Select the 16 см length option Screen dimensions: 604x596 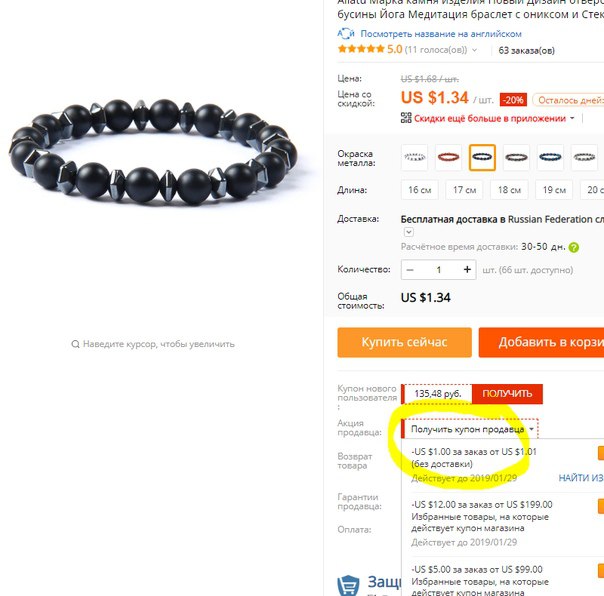click(x=419, y=190)
